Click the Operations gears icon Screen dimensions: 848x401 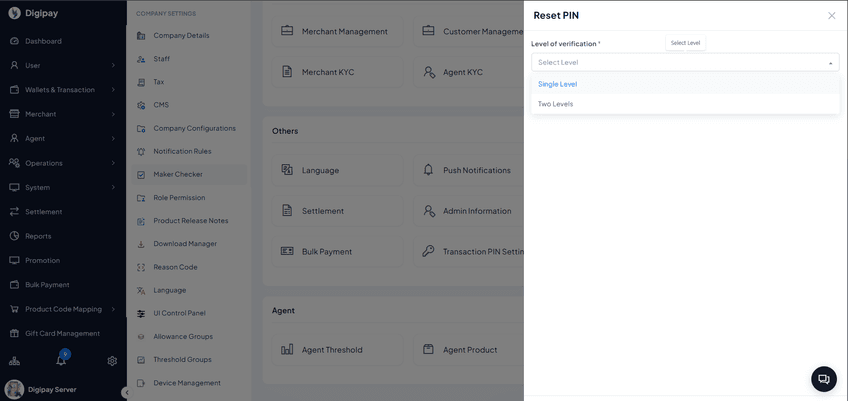(15, 163)
